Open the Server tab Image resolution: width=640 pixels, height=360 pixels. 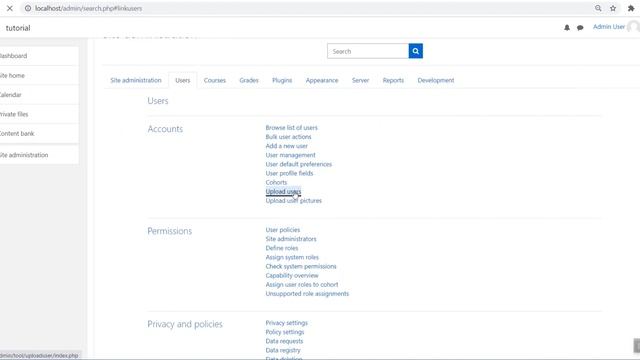click(360, 80)
